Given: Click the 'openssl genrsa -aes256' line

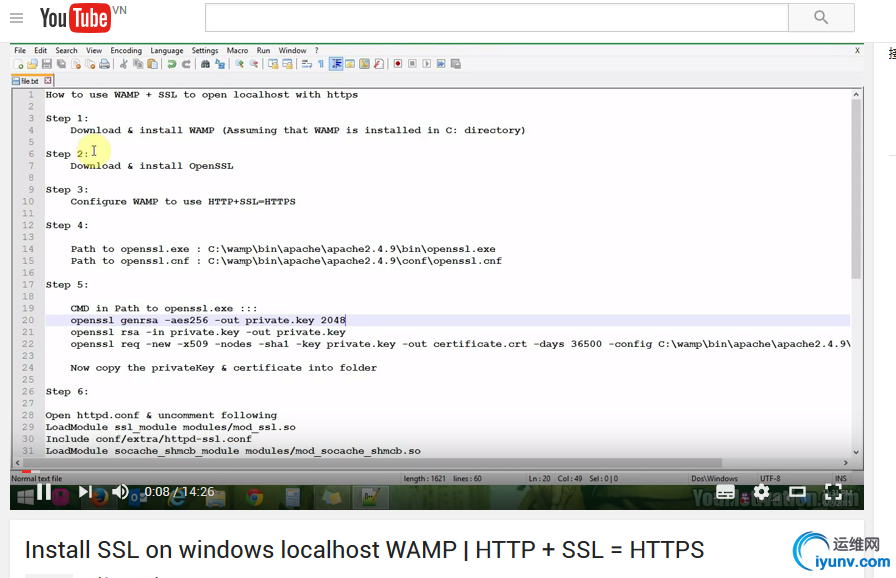Looking at the screenshot, I should point(208,320).
